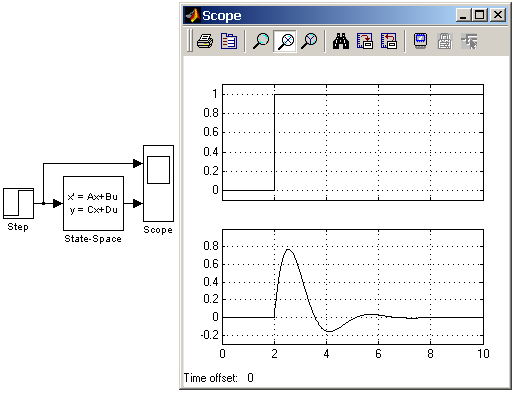Click the 'Step' block label
Screen dimensions: 517x394
tap(18, 227)
